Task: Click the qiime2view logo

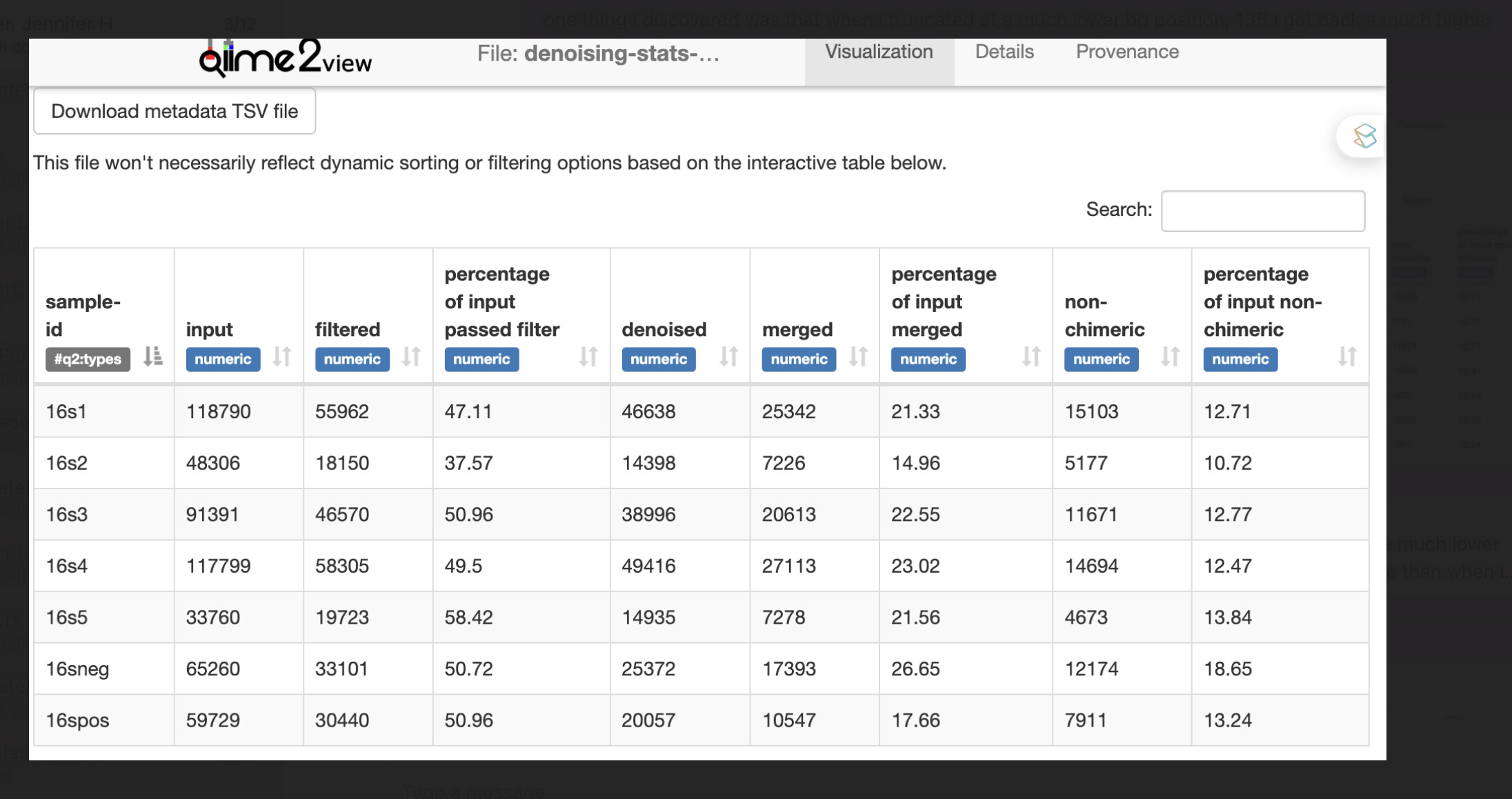Action: tap(285, 59)
